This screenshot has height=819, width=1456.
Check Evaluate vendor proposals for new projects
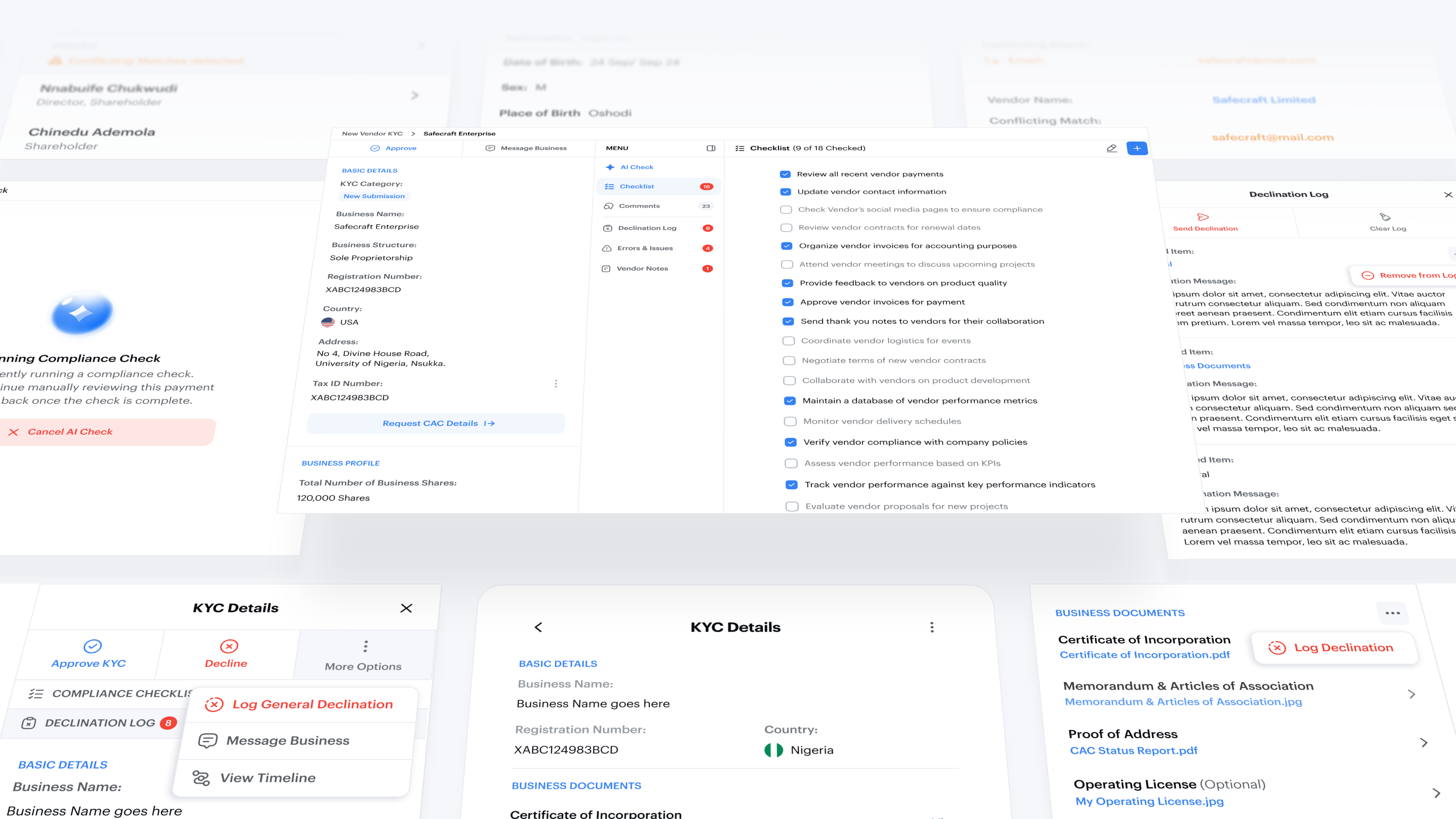792,507
